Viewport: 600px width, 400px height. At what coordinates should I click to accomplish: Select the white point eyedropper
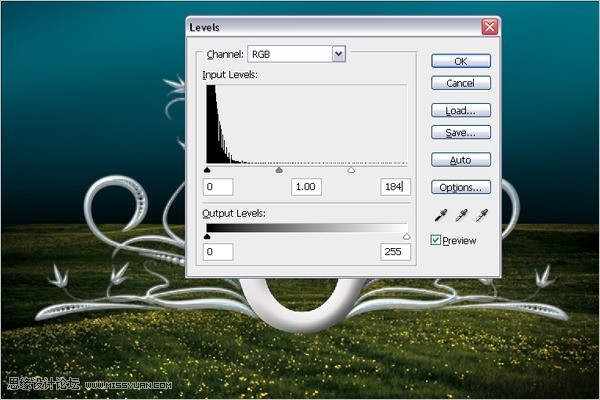tap(482, 216)
